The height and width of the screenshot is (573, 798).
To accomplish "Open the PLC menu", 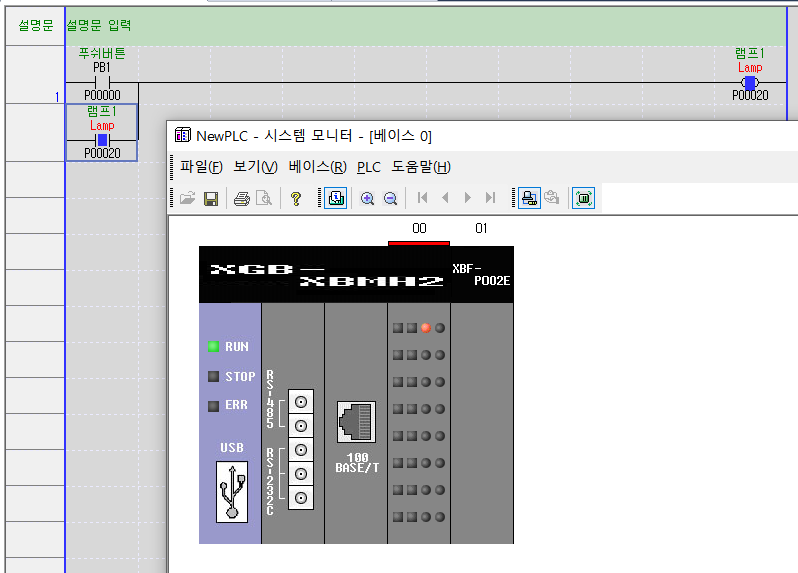I will click(x=369, y=167).
